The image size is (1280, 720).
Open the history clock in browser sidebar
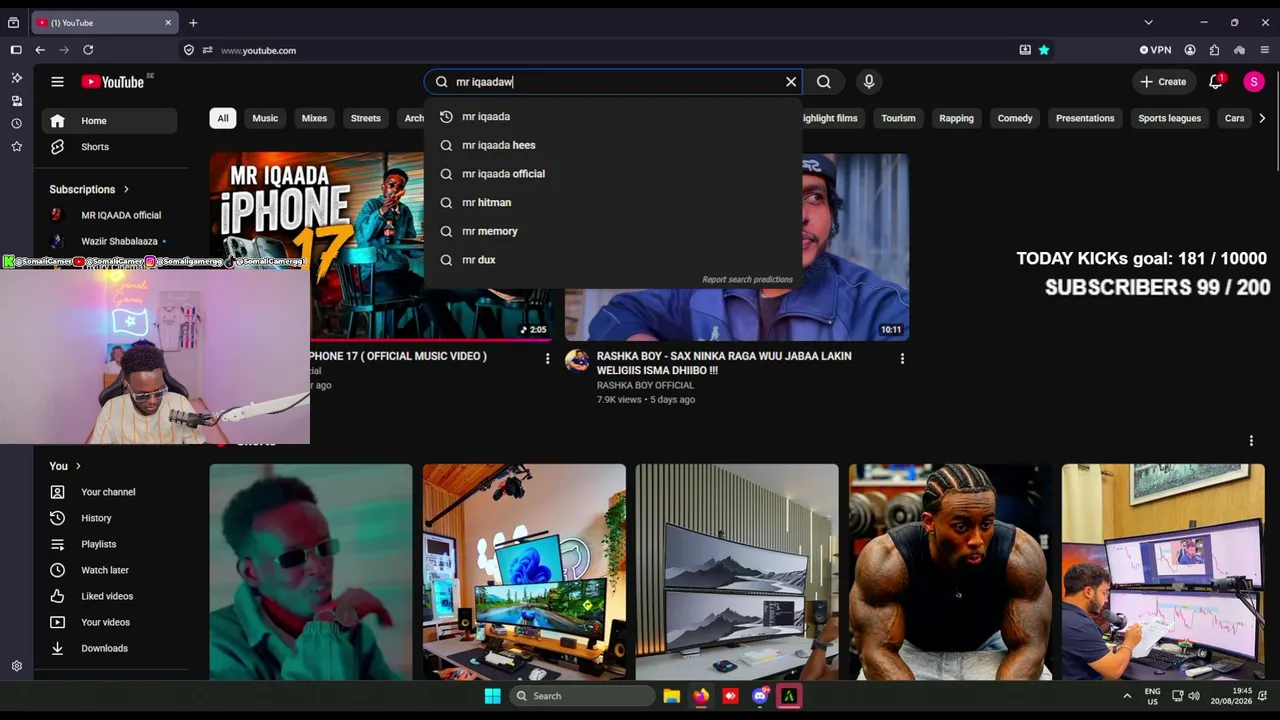click(16, 124)
